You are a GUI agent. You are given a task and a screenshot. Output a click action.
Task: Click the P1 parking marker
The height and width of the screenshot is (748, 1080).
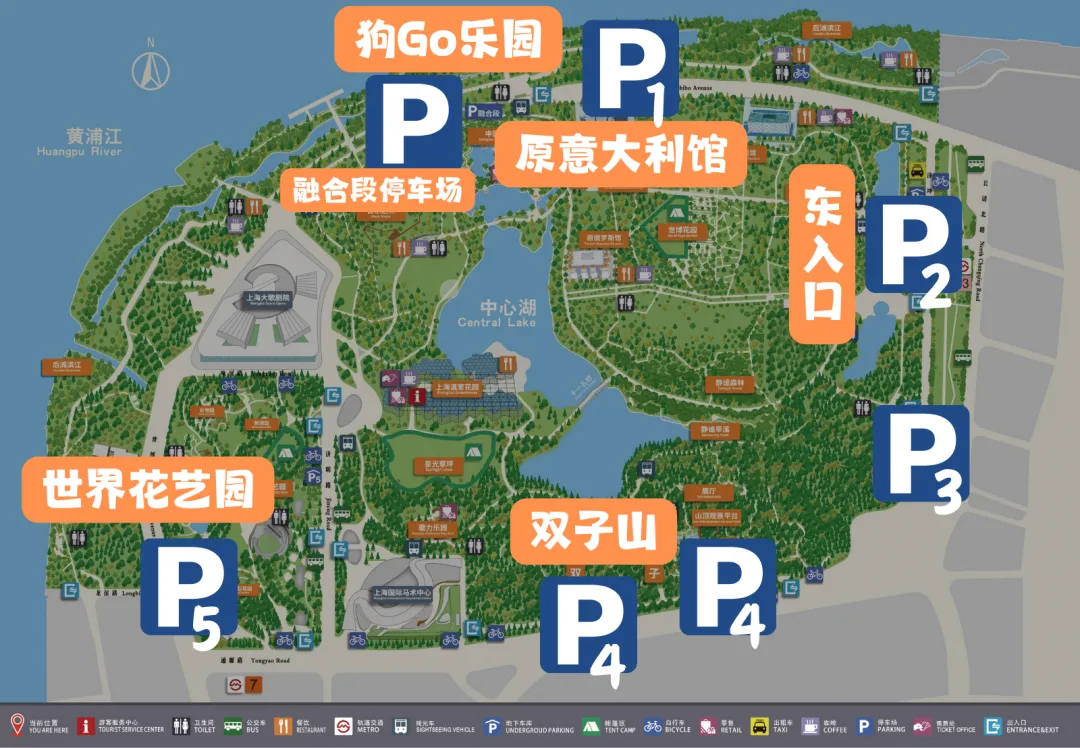click(630, 70)
